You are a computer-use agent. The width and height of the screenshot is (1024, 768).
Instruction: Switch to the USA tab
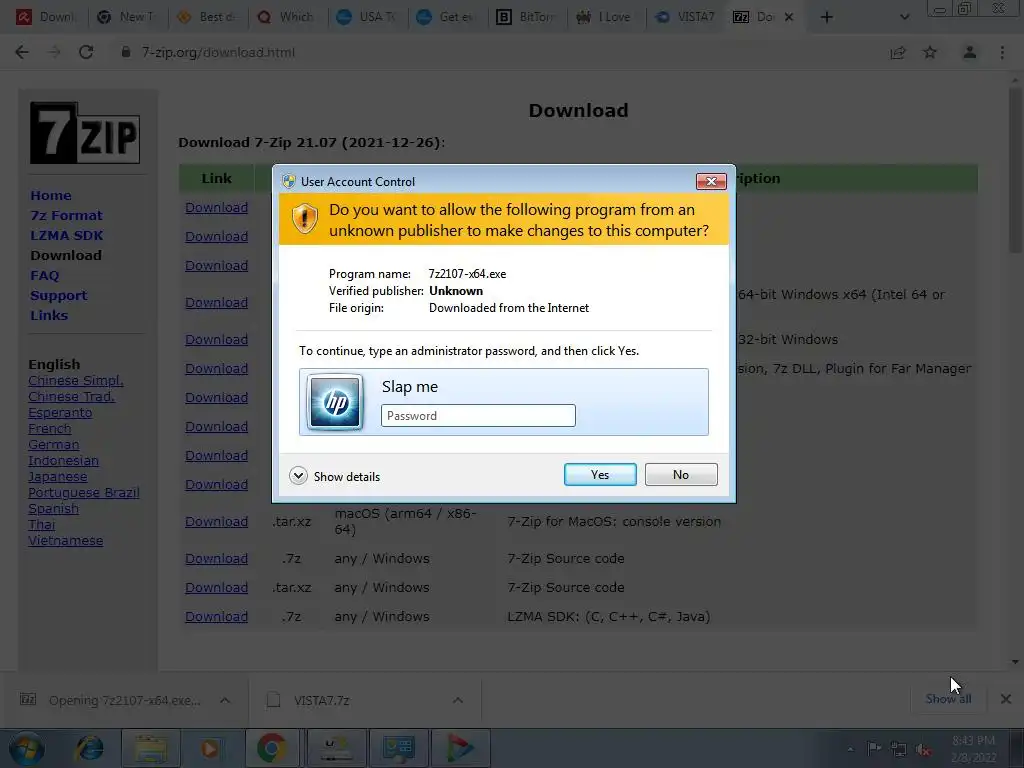(367, 17)
